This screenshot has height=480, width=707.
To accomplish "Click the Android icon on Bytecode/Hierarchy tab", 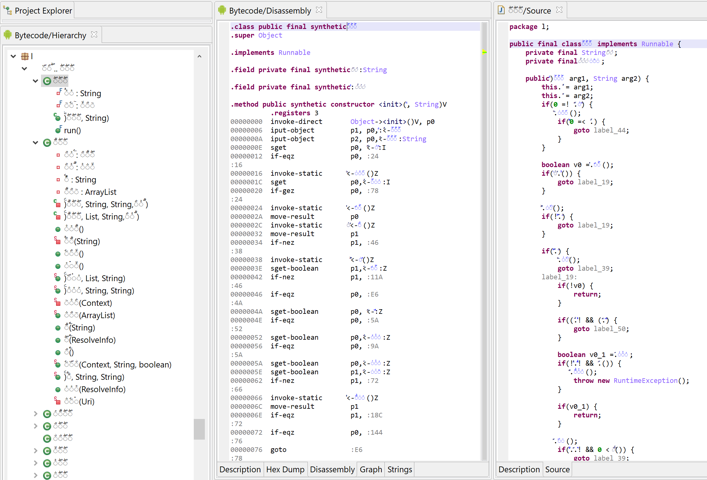I will pos(8,35).
